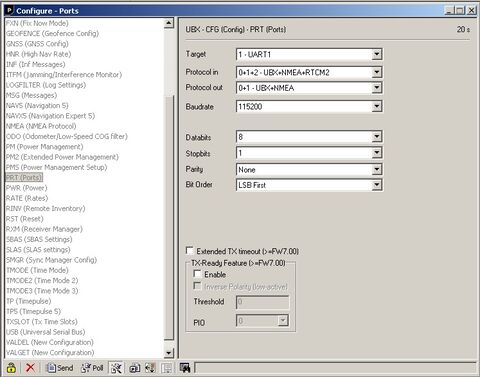The image size is (480, 377).
Task: Select RXM (Receiver Manager) entry
Action: tap(44, 230)
